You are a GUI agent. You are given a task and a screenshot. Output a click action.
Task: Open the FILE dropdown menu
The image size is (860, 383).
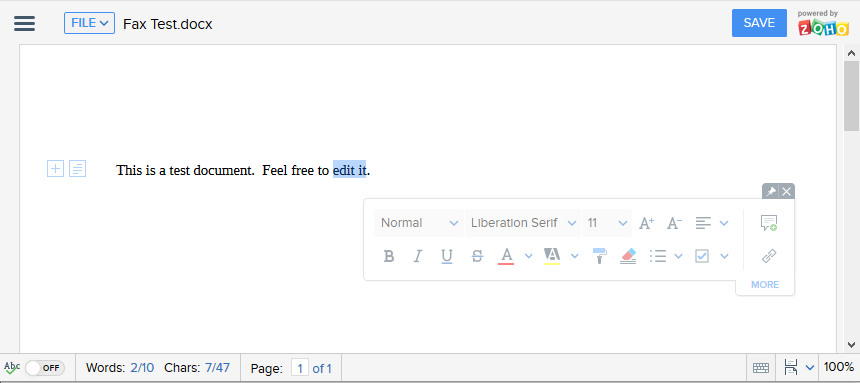point(89,23)
